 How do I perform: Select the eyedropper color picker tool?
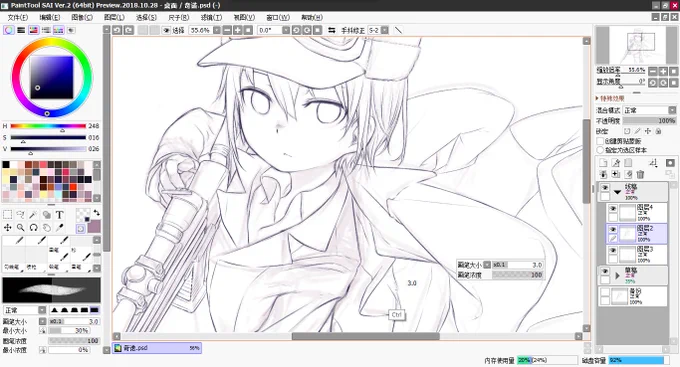click(x=59, y=227)
